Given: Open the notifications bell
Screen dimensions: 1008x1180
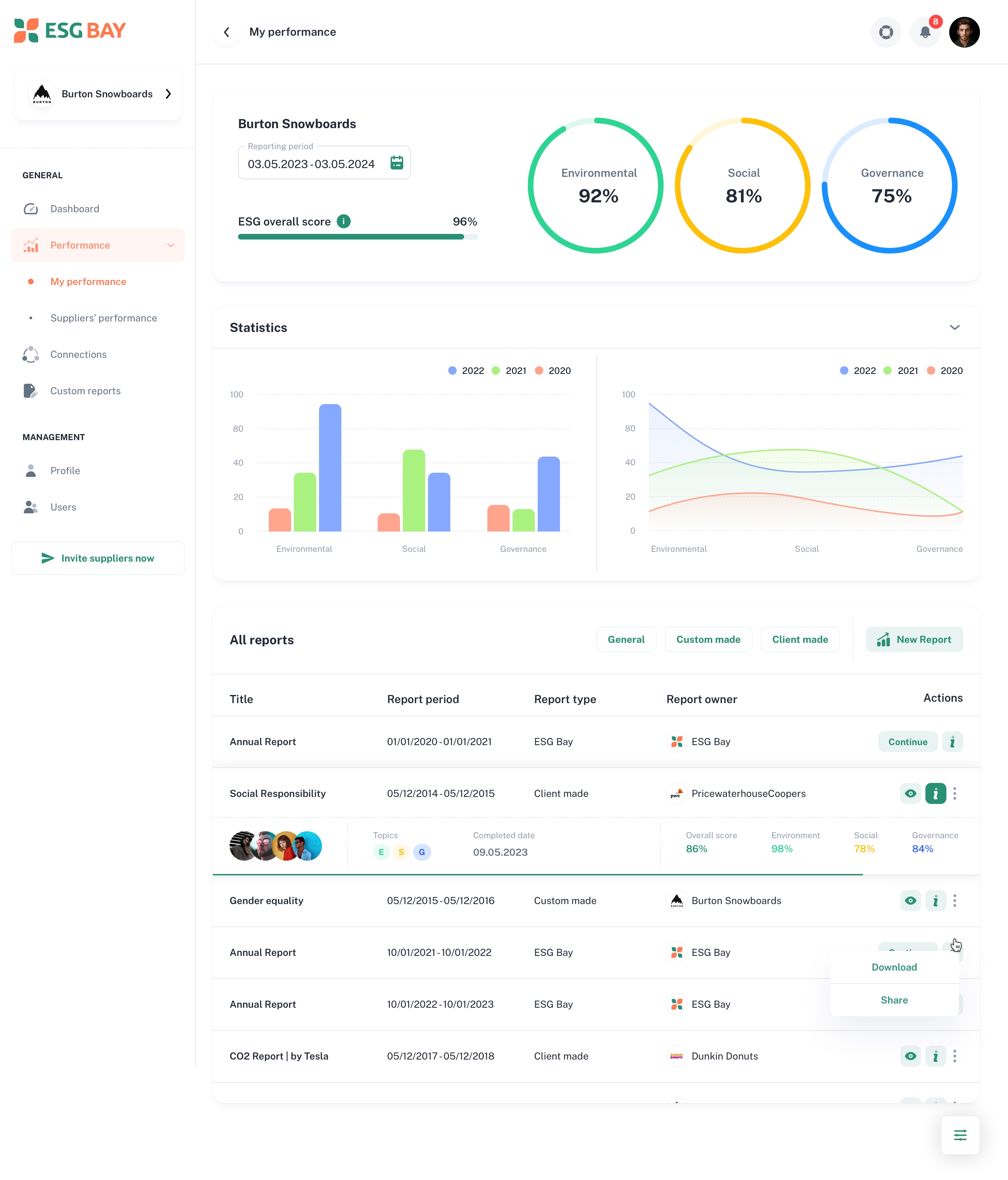Looking at the screenshot, I should [925, 32].
